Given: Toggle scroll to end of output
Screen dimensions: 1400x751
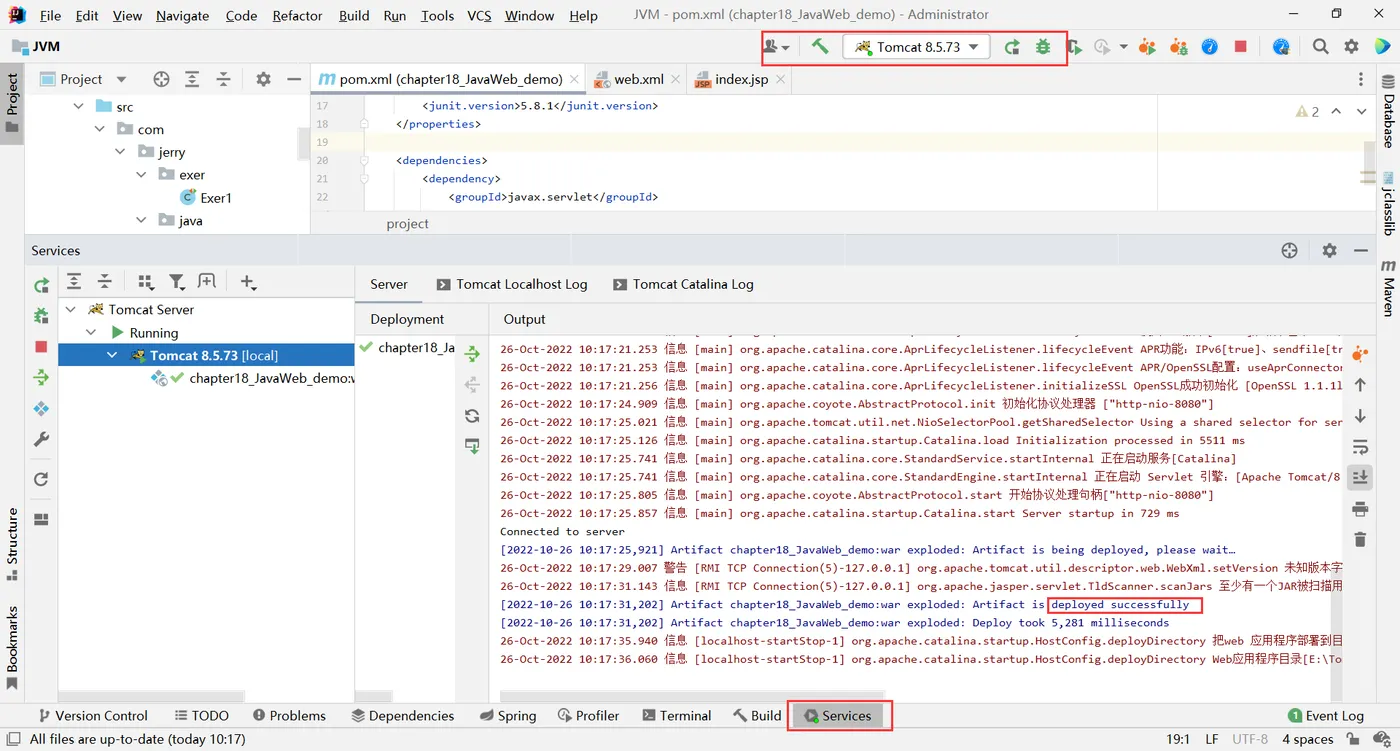Looking at the screenshot, I should coord(1360,478).
